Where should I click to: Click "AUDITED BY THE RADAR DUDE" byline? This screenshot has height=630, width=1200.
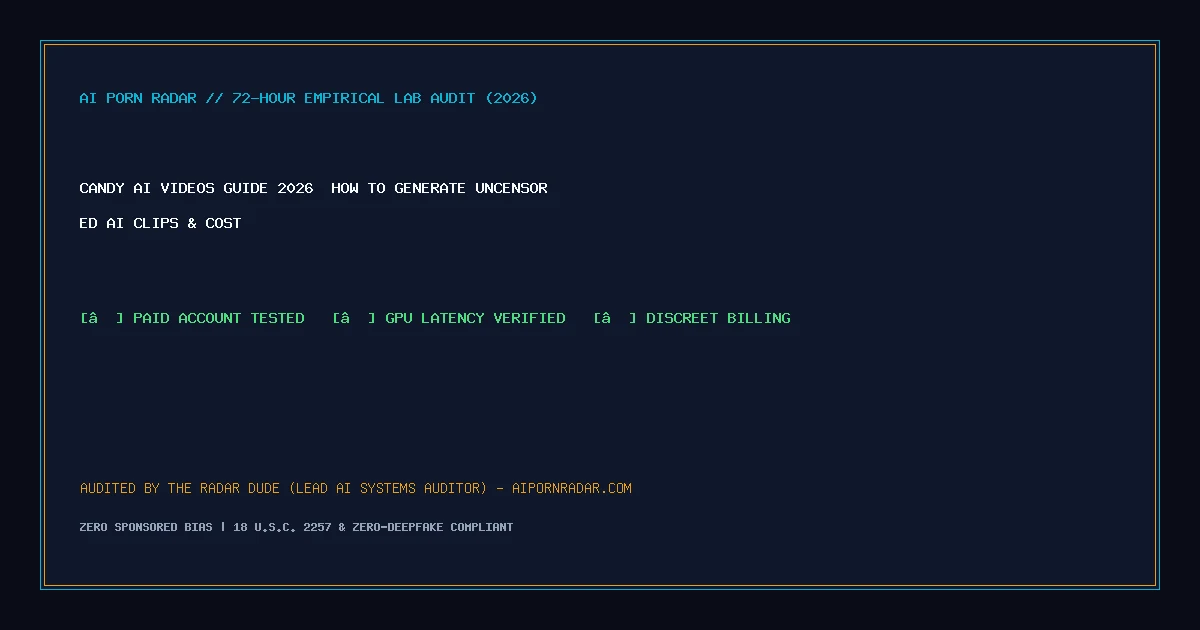[x=181, y=488]
